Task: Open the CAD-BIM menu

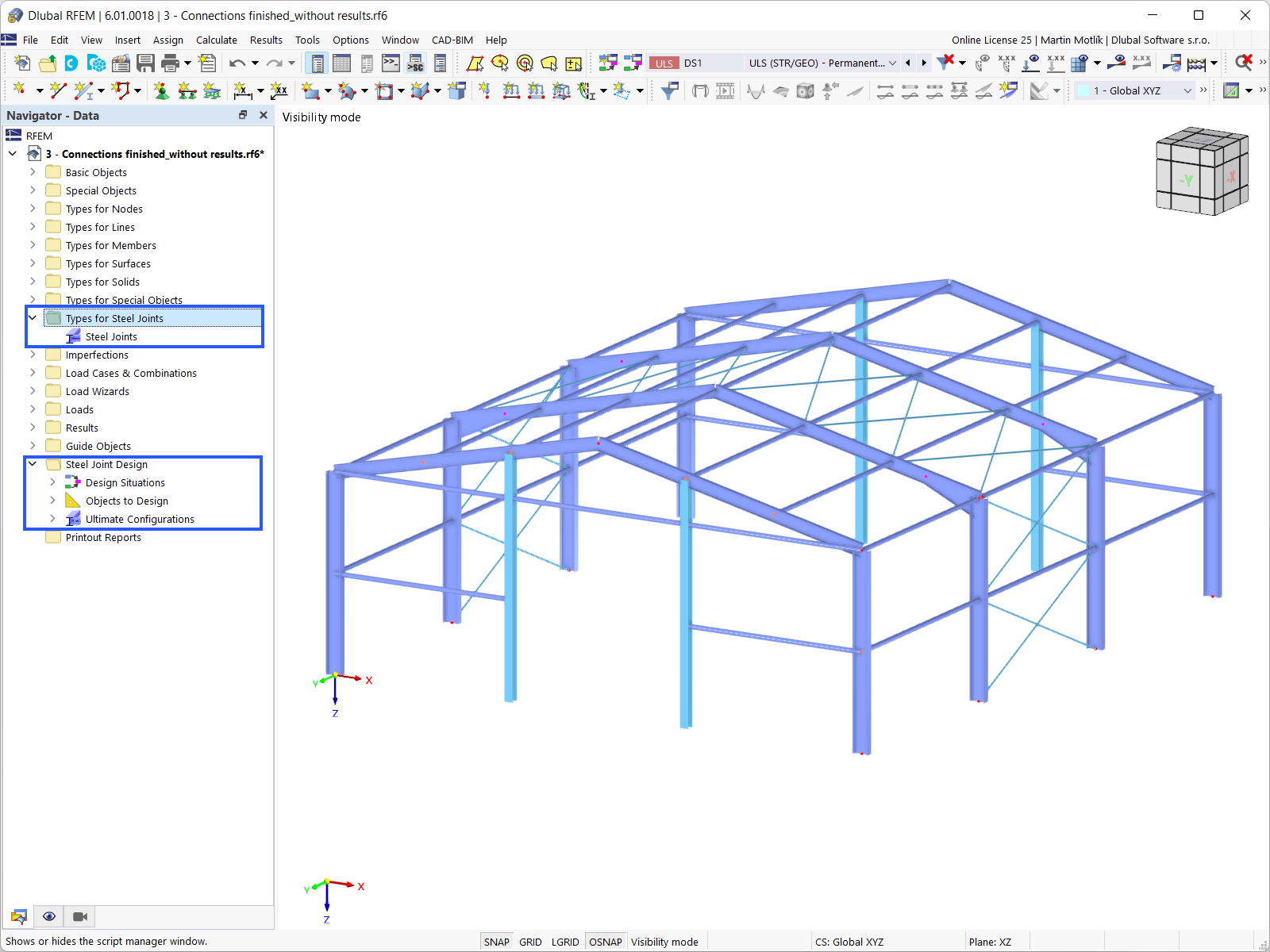Action: coord(452,40)
